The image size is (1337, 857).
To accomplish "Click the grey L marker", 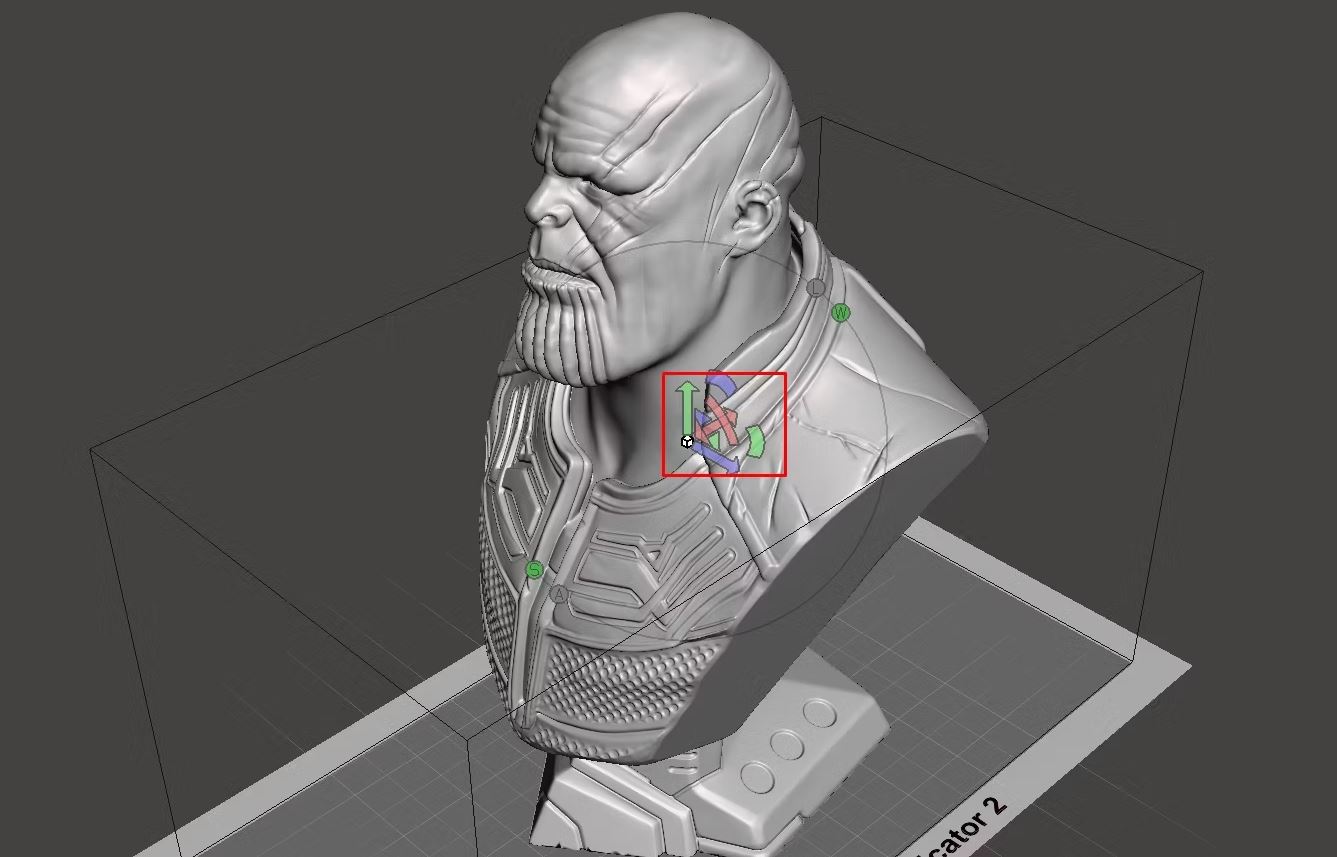I will coord(816,288).
